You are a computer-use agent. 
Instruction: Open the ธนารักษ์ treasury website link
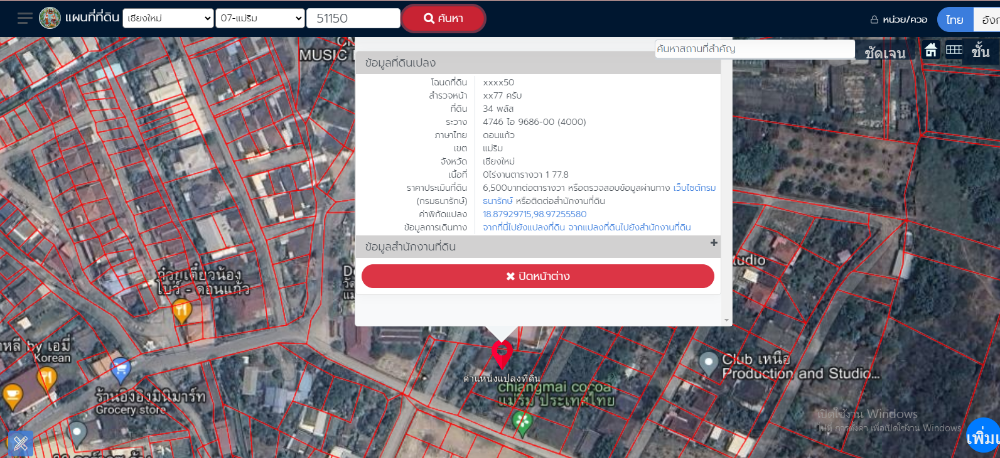tap(498, 201)
